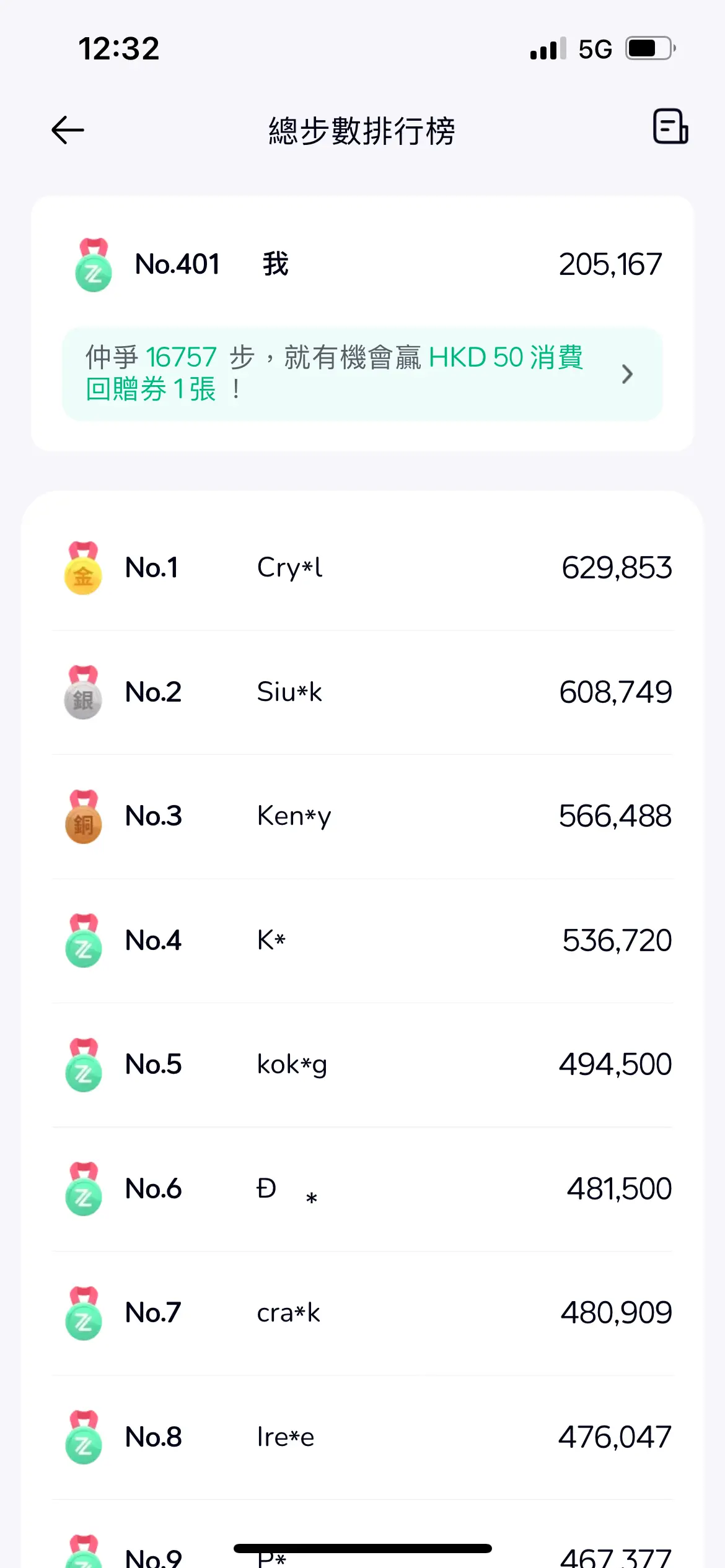Tap the cra*k username
The image size is (725, 1568).
point(288,1313)
